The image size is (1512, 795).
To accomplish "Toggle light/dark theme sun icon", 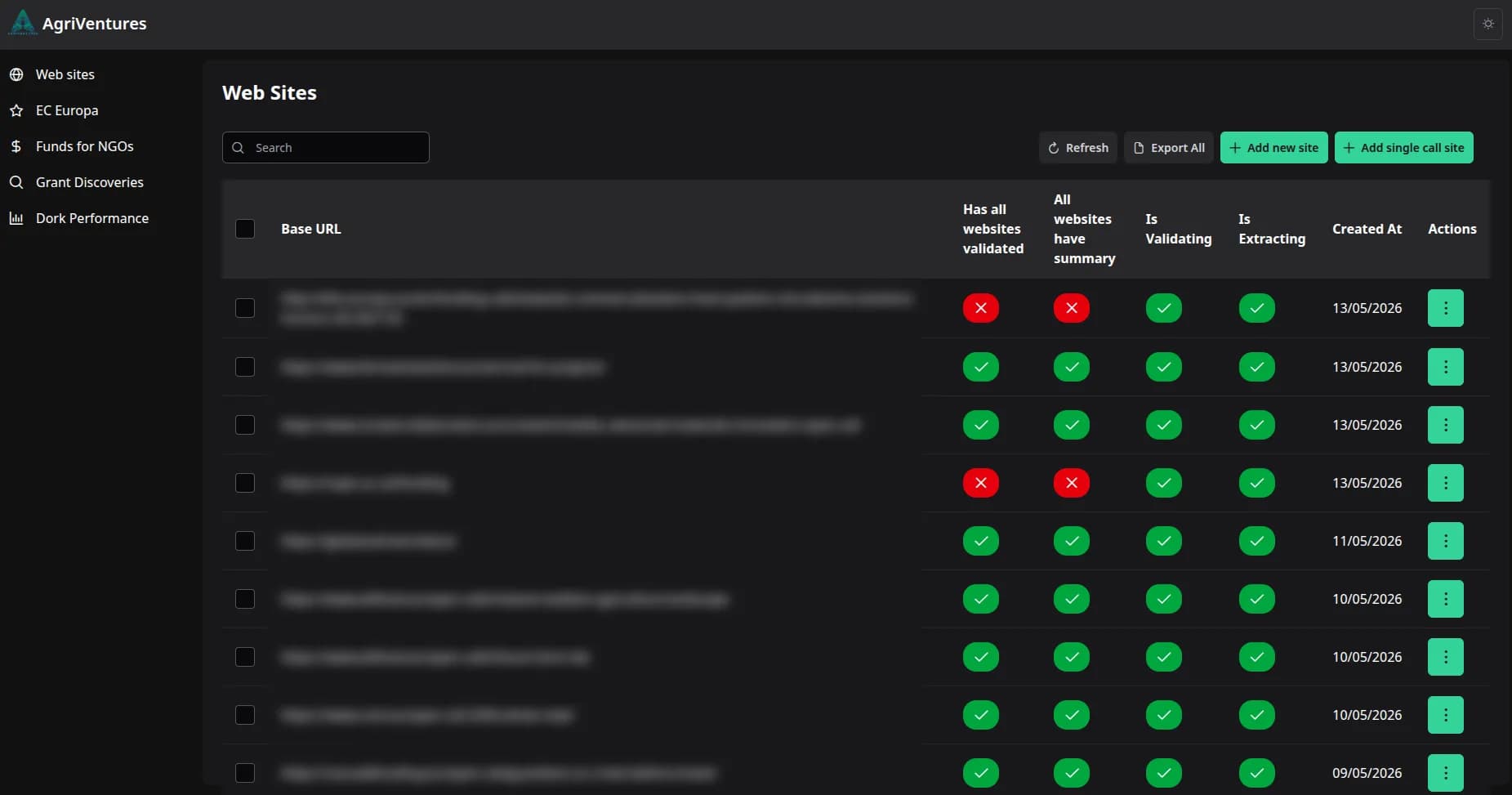I will click(x=1487, y=24).
